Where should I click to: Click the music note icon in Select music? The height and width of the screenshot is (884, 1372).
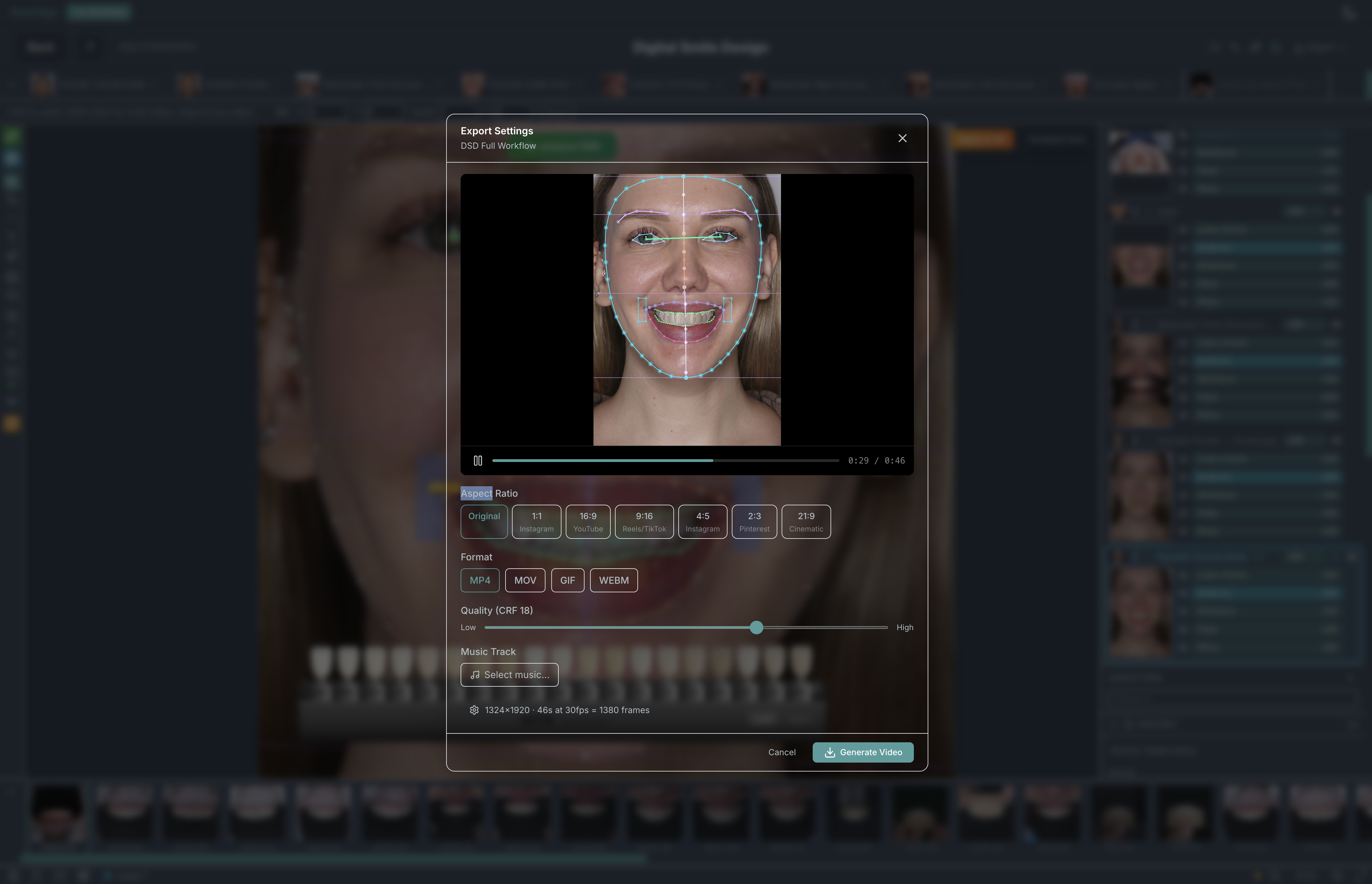476,674
